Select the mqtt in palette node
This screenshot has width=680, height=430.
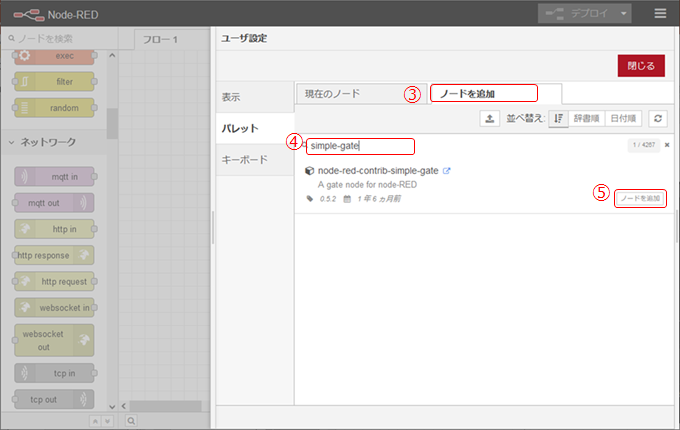point(55,176)
